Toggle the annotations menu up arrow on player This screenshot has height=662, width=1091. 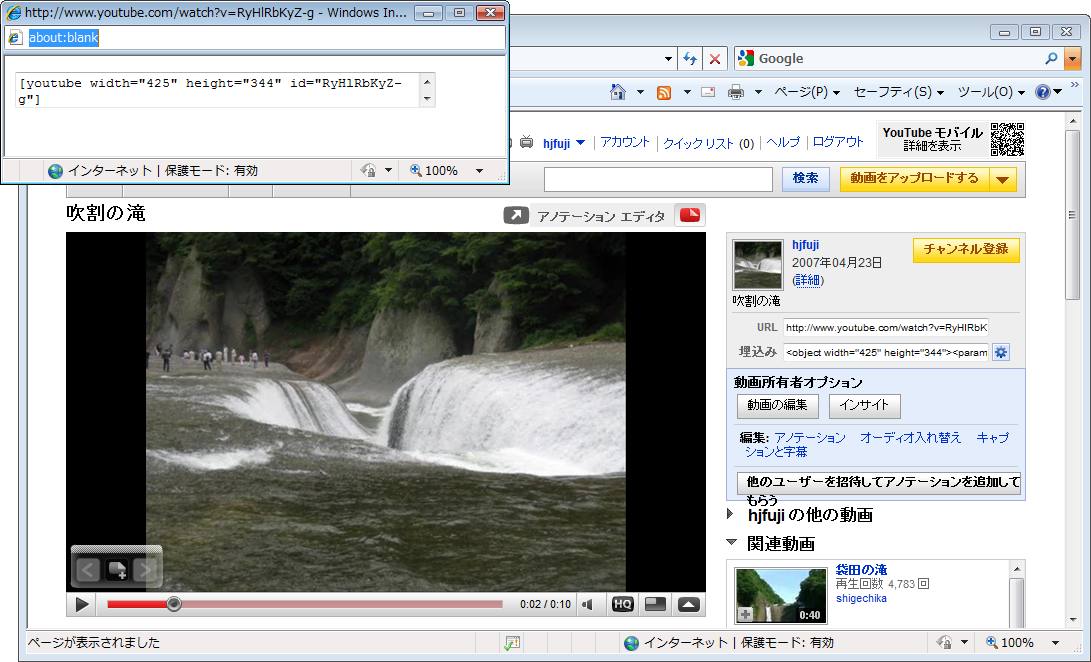point(688,604)
